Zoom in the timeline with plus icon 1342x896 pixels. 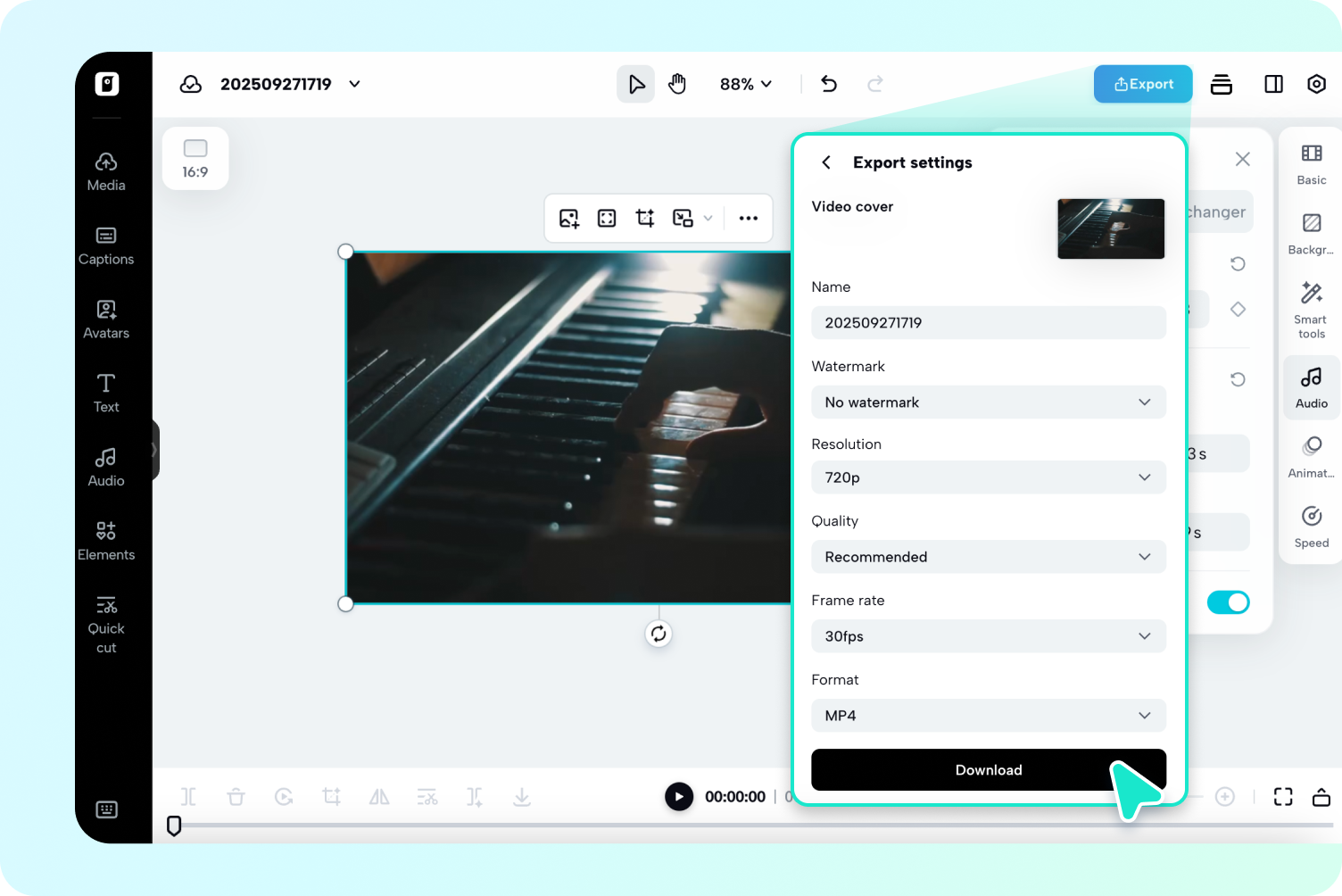1225,797
